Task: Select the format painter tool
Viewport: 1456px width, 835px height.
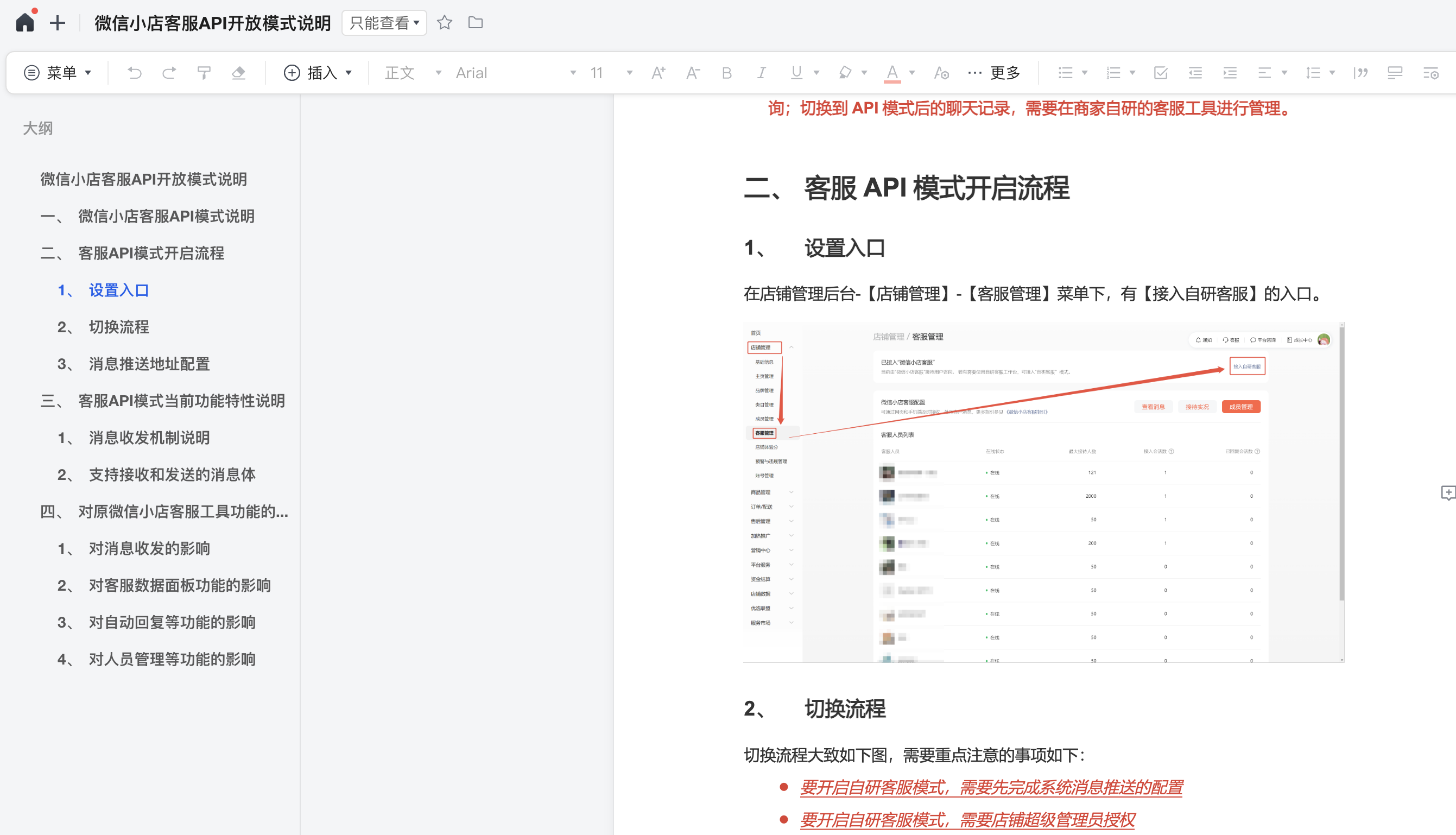Action: [204, 73]
